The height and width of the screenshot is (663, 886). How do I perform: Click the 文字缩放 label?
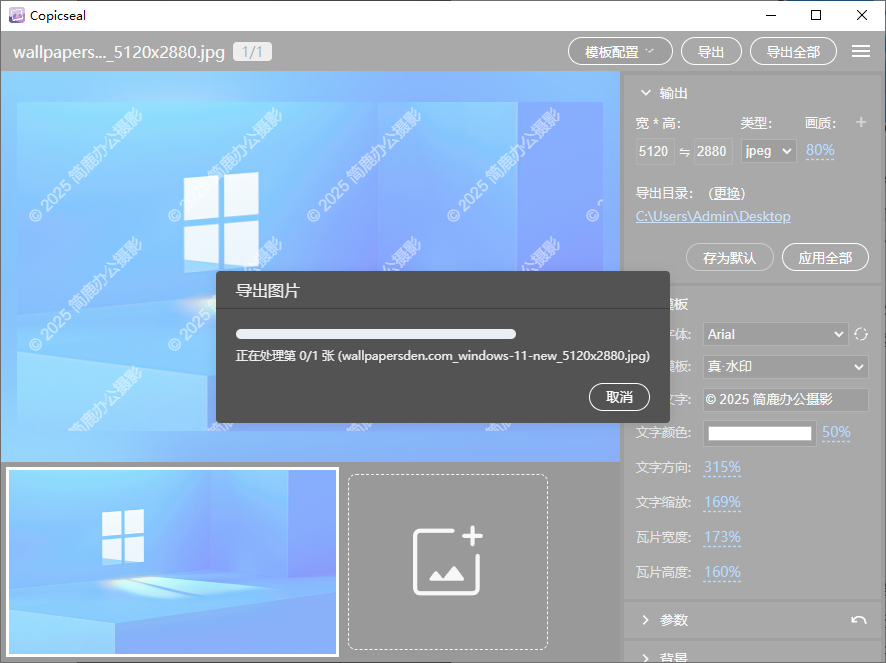click(x=663, y=502)
